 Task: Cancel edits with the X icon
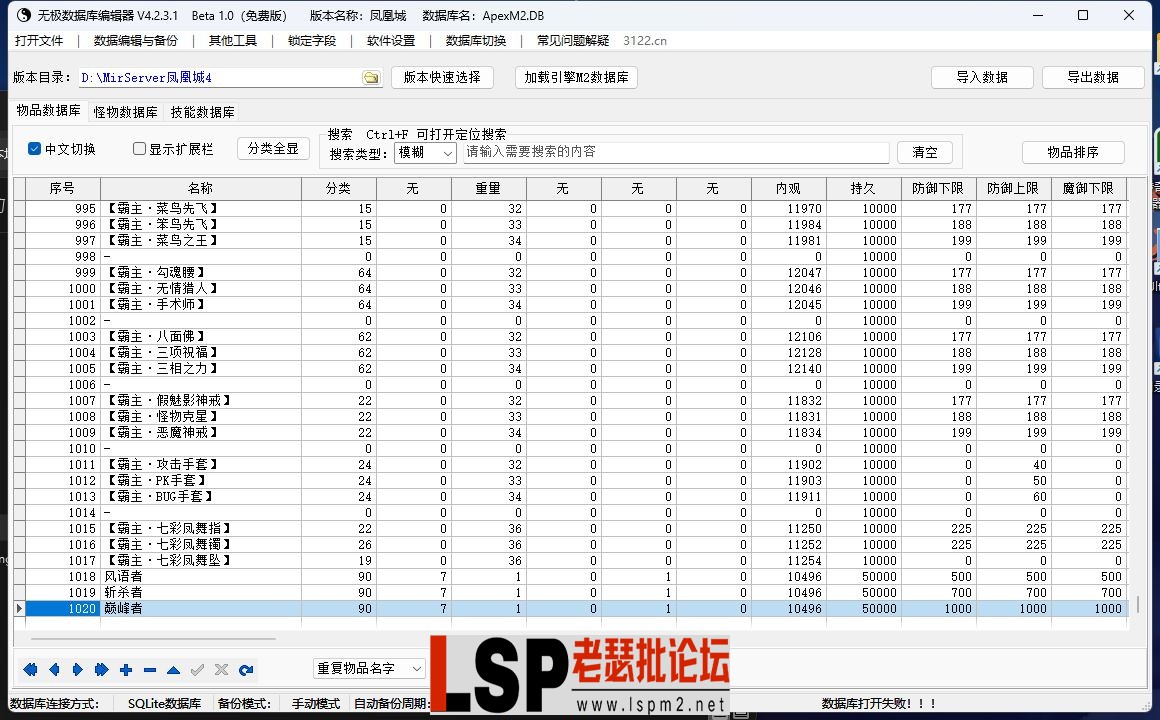pos(222,670)
